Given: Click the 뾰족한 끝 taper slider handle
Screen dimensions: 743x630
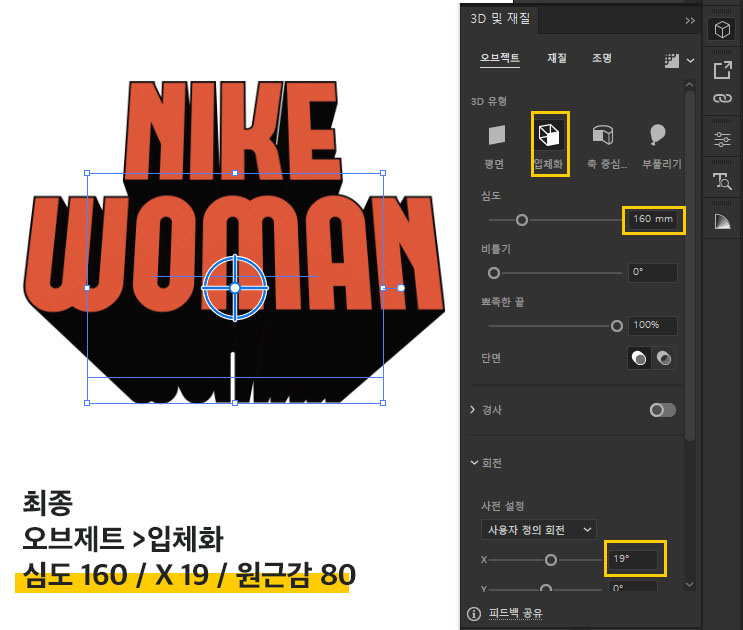Looking at the screenshot, I should click(616, 326).
